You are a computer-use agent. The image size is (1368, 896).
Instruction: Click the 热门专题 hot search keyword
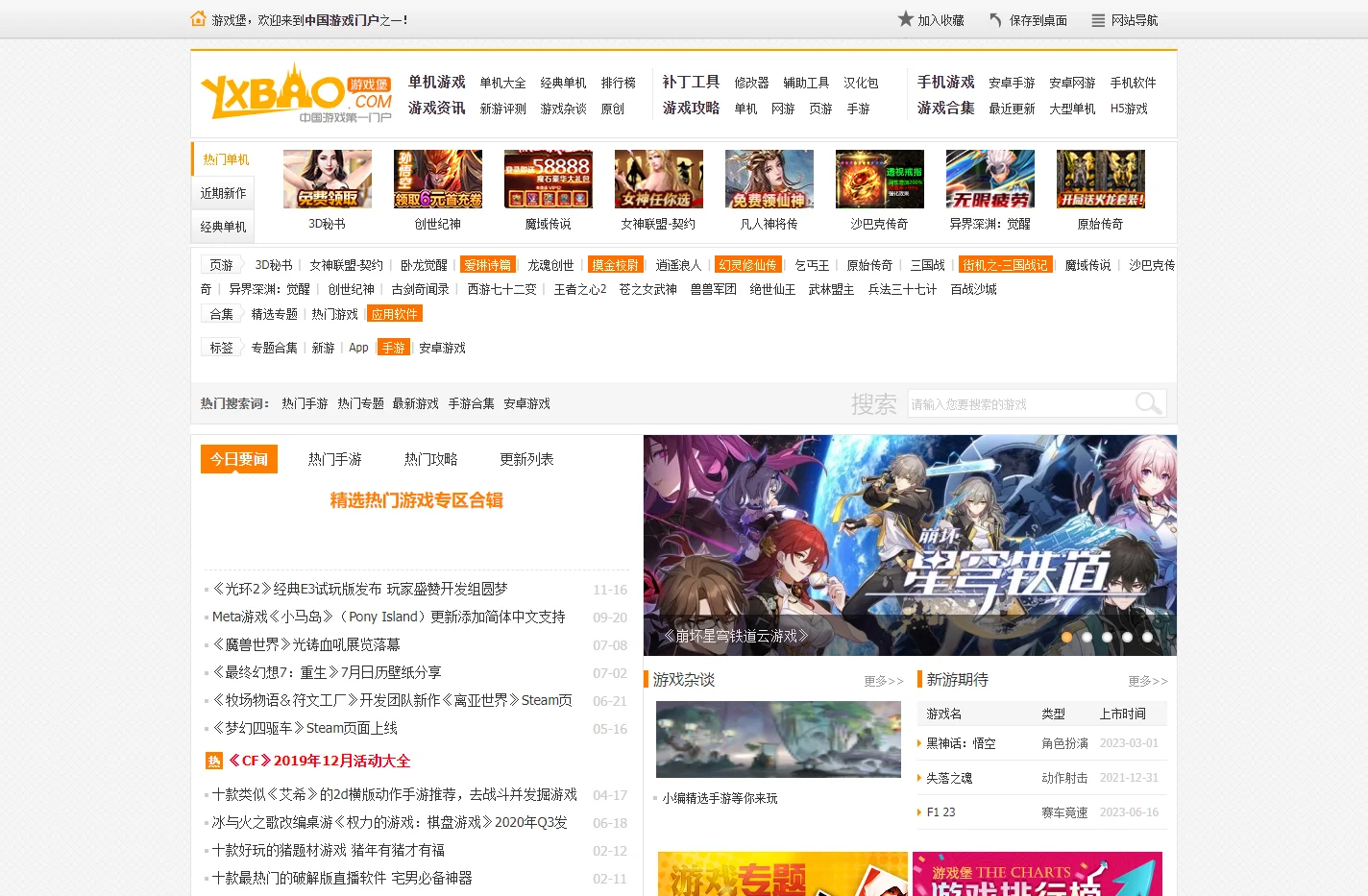[360, 403]
